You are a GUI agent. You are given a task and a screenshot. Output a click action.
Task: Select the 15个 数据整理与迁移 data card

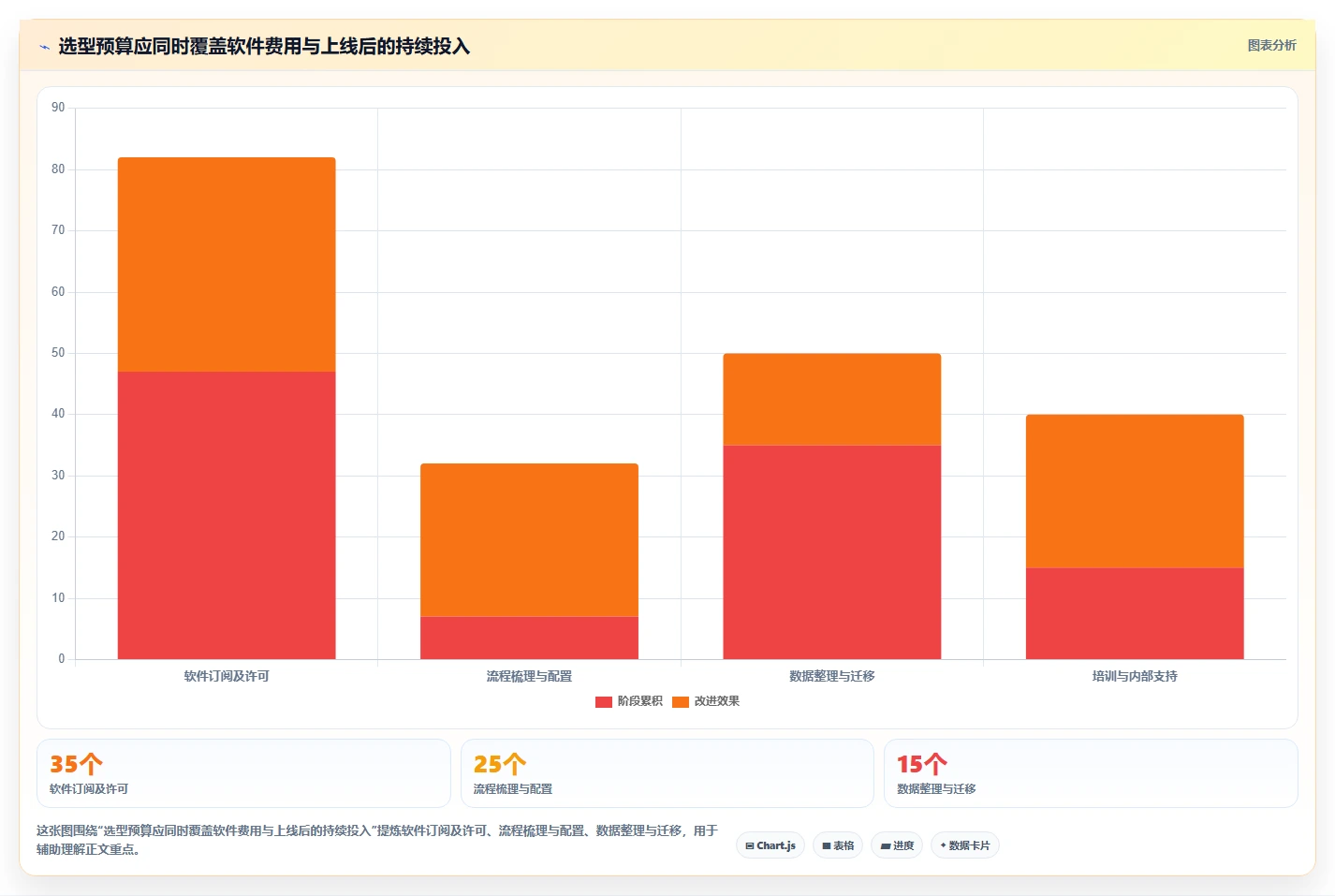click(1091, 773)
